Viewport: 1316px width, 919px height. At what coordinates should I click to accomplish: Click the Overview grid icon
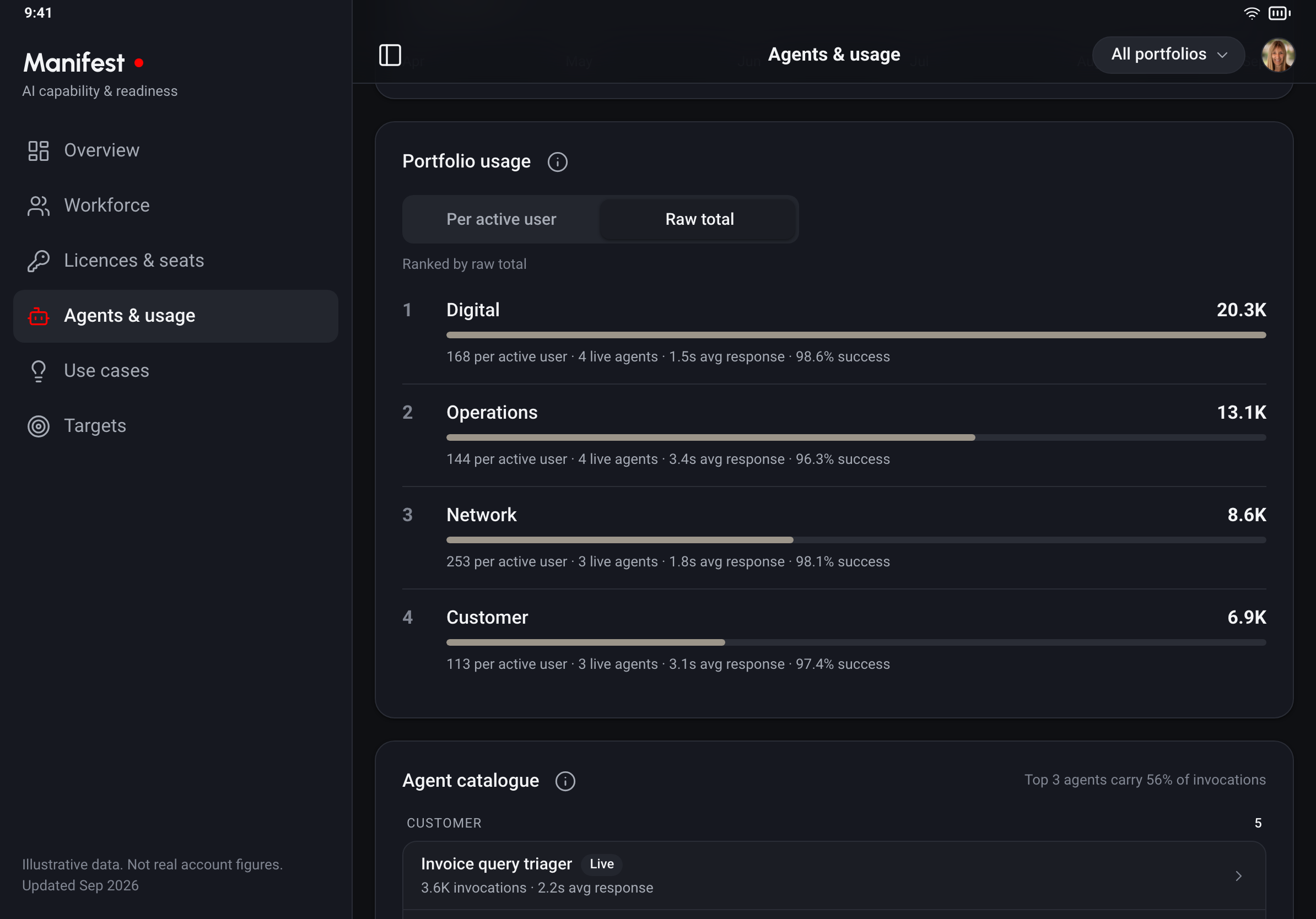tap(39, 150)
